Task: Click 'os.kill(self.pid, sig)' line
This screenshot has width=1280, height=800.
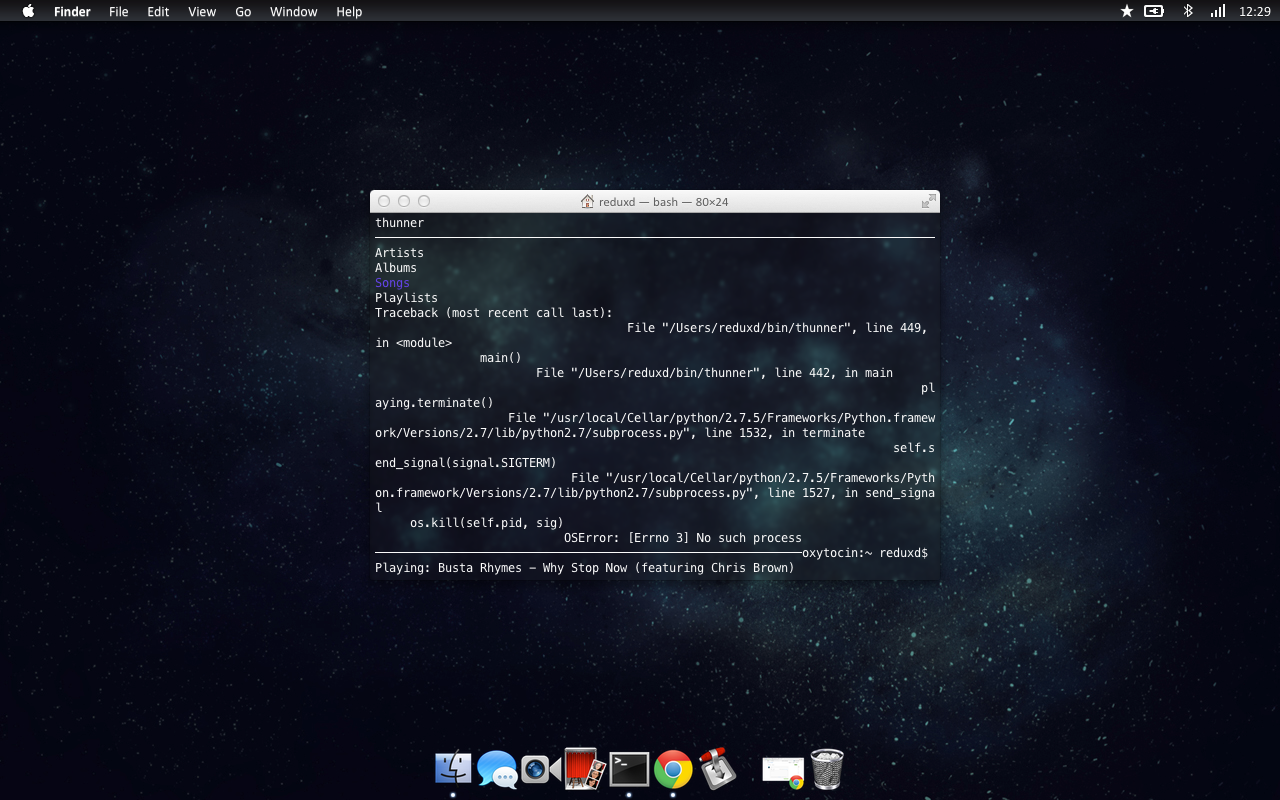Action: click(x=486, y=523)
